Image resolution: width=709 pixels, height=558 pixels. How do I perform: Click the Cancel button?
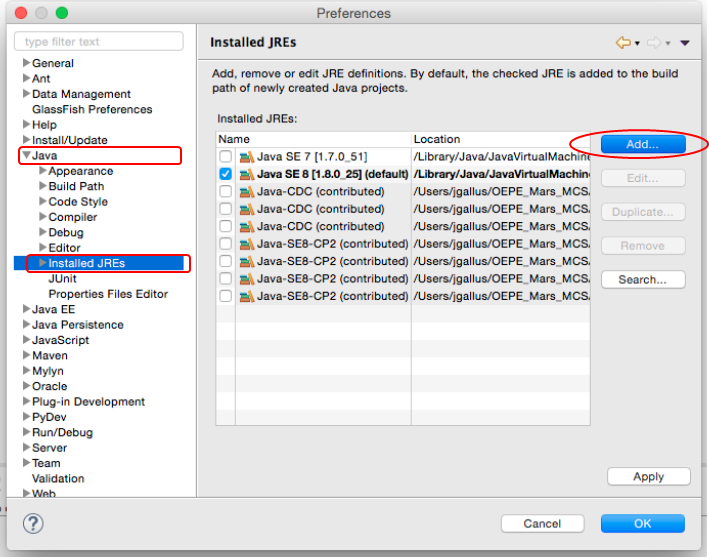tap(542, 524)
